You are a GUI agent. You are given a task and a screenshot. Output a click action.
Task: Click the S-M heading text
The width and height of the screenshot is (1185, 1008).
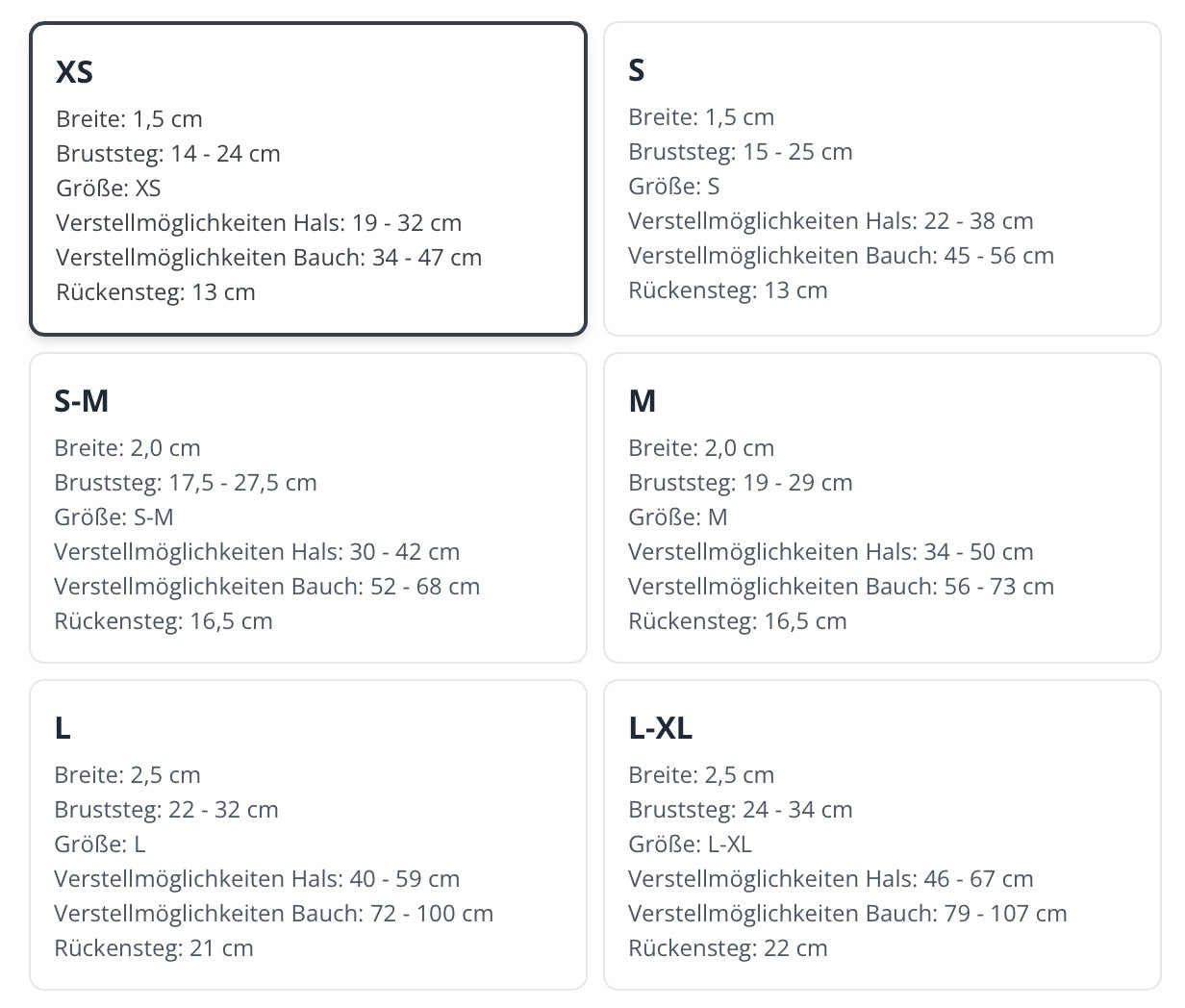point(81,401)
